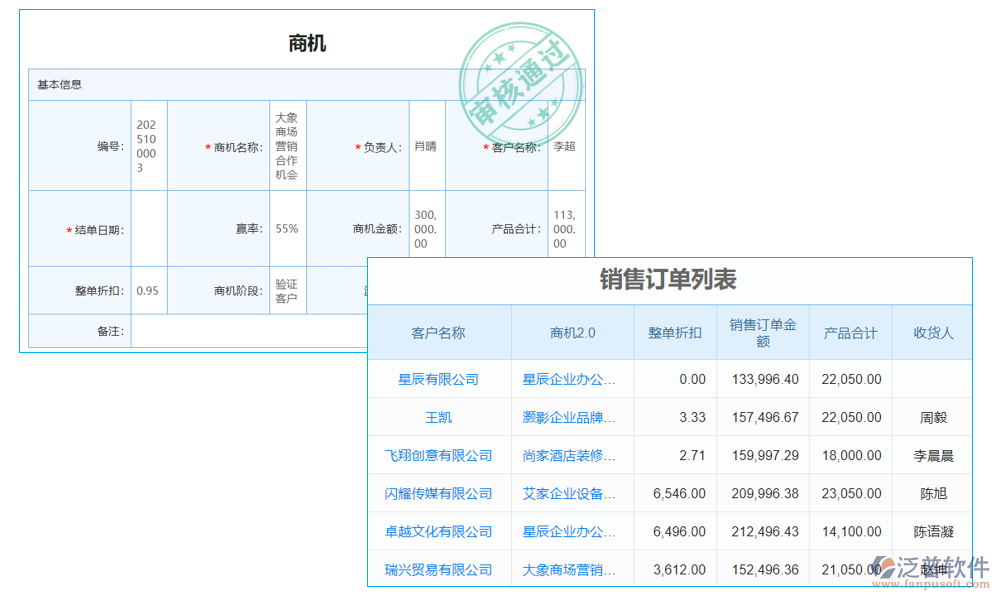
Task: Open the 瑞兴贸易有限公司 customer link
Action: (438, 569)
